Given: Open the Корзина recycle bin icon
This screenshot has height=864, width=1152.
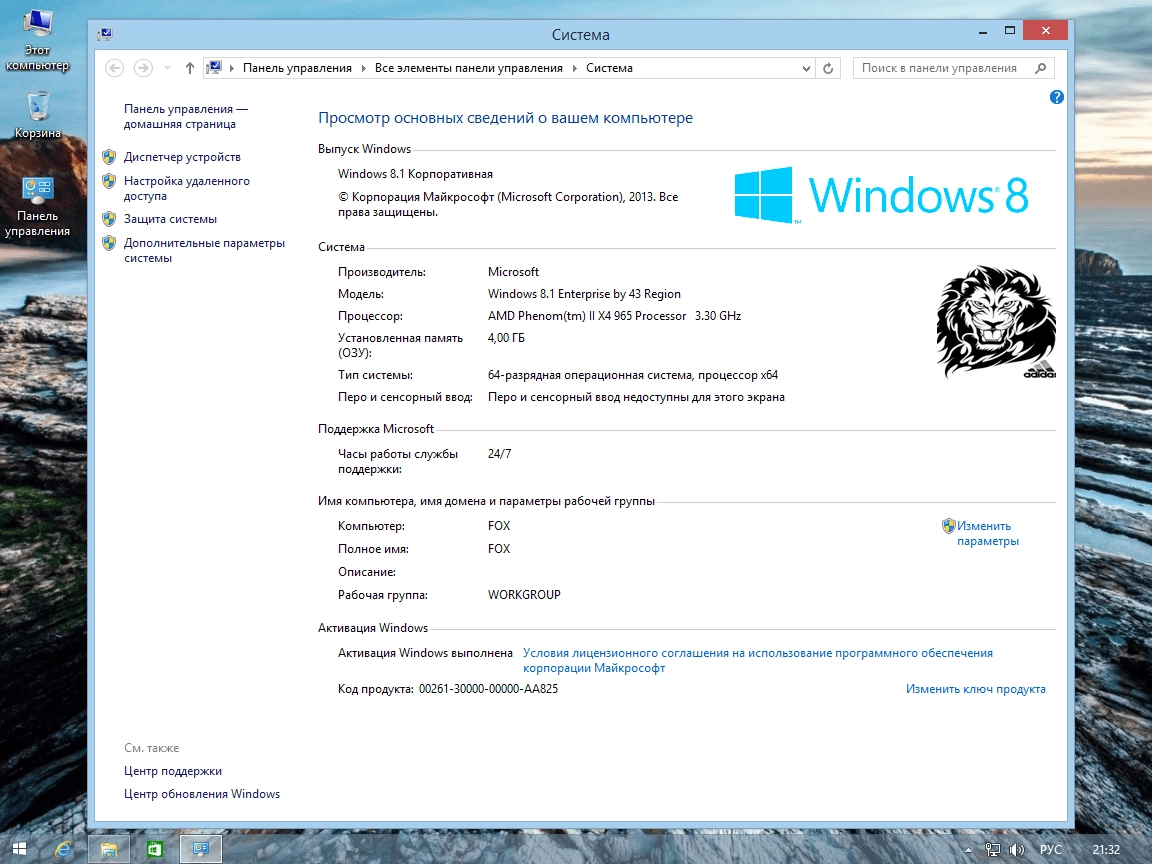Looking at the screenshot, I should (x=37, y=115).
